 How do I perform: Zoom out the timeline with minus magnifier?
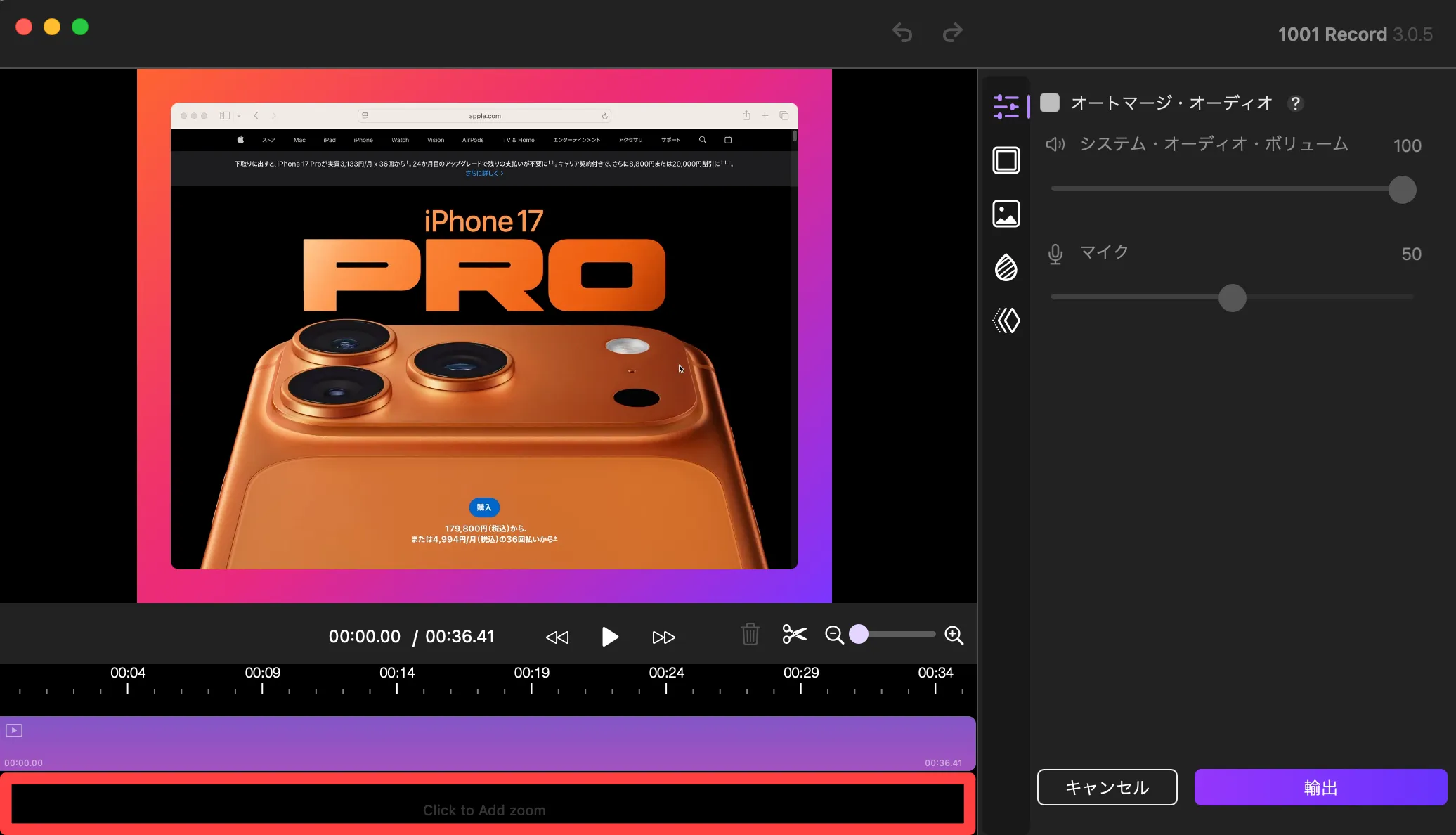[x=834, y=635]
